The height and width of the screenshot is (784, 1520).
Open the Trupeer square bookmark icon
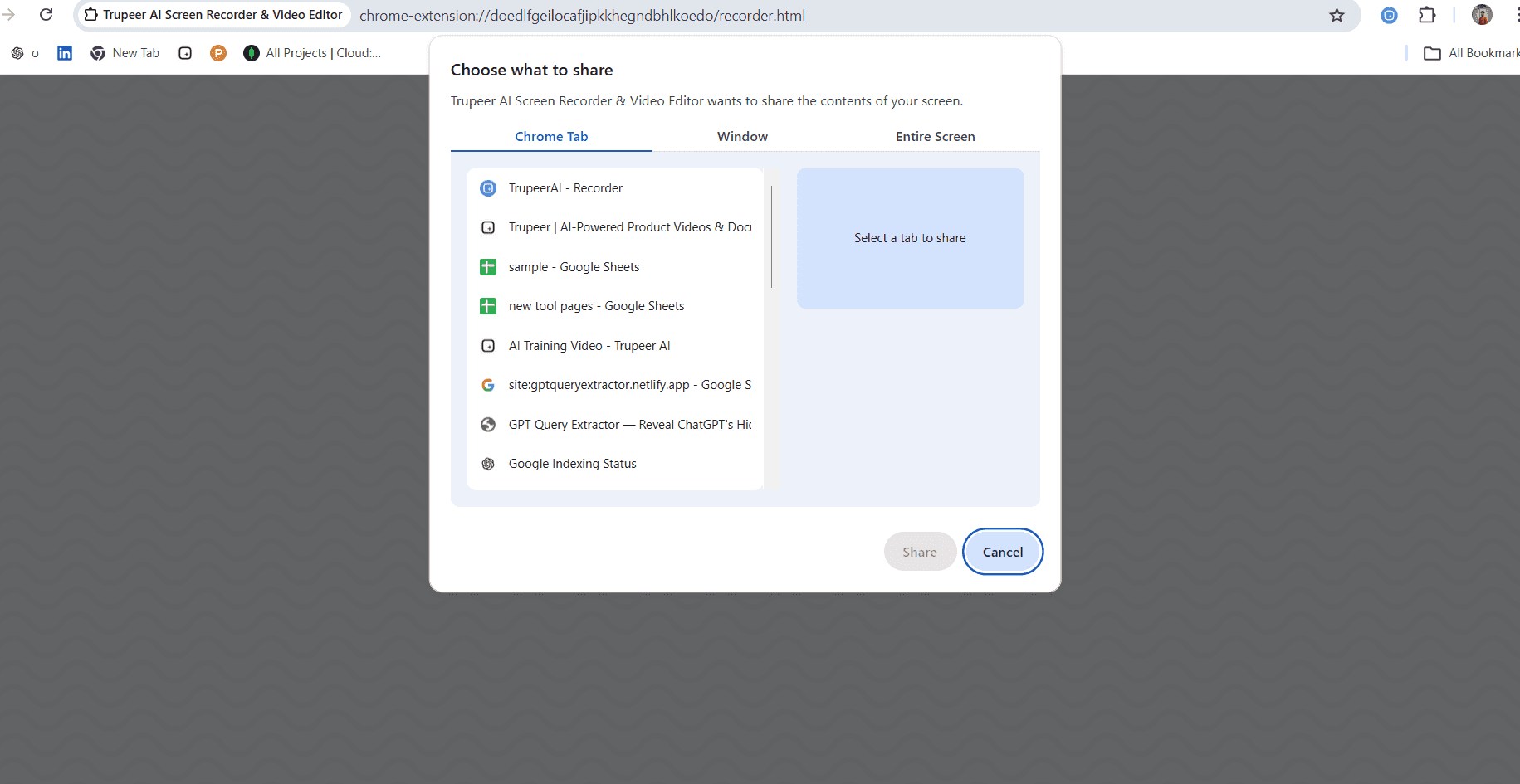tap(185, 53)
